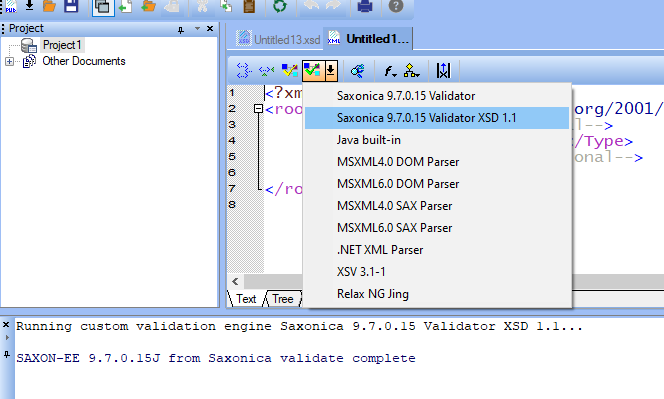The image size is (664, 399).
Task: Switch to the Untitled13.xsd tab
Action: click(x=279, y=39)
